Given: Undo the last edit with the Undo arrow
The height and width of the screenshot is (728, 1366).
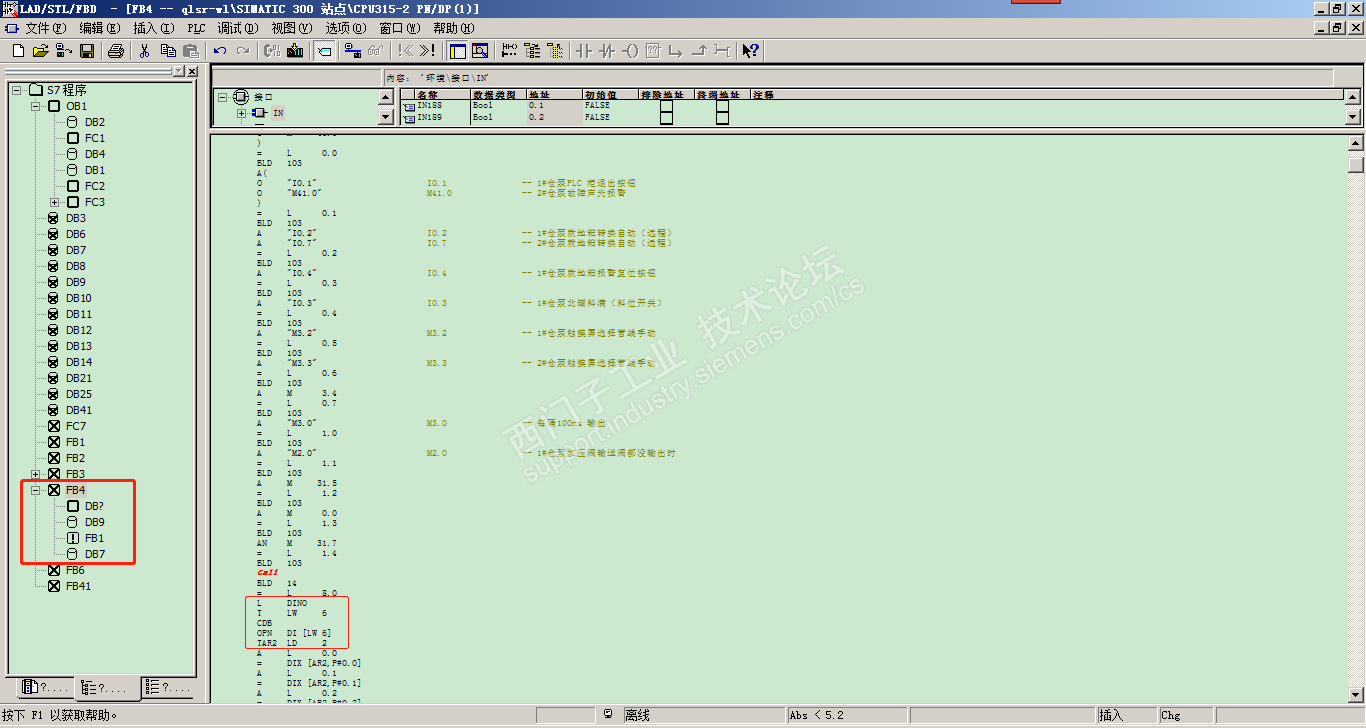Looking at the screenshot, I should tap(220, 51).
